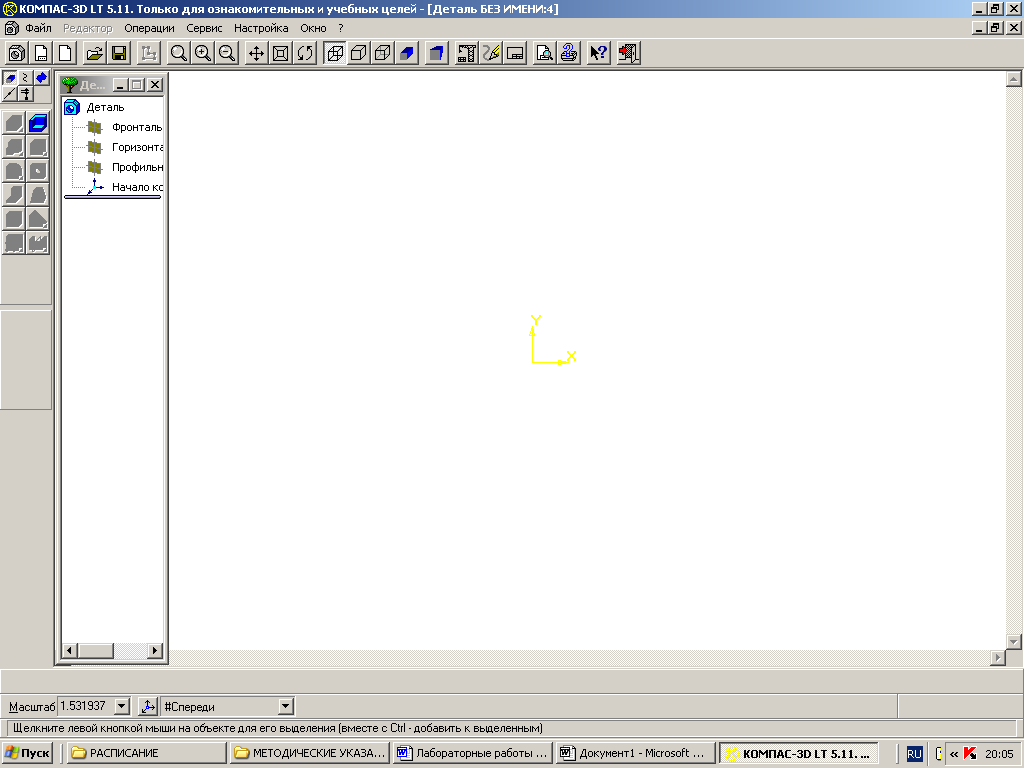Zoom out with the minus magnifier
1024x768 pixels.
[x=227, y=53]
